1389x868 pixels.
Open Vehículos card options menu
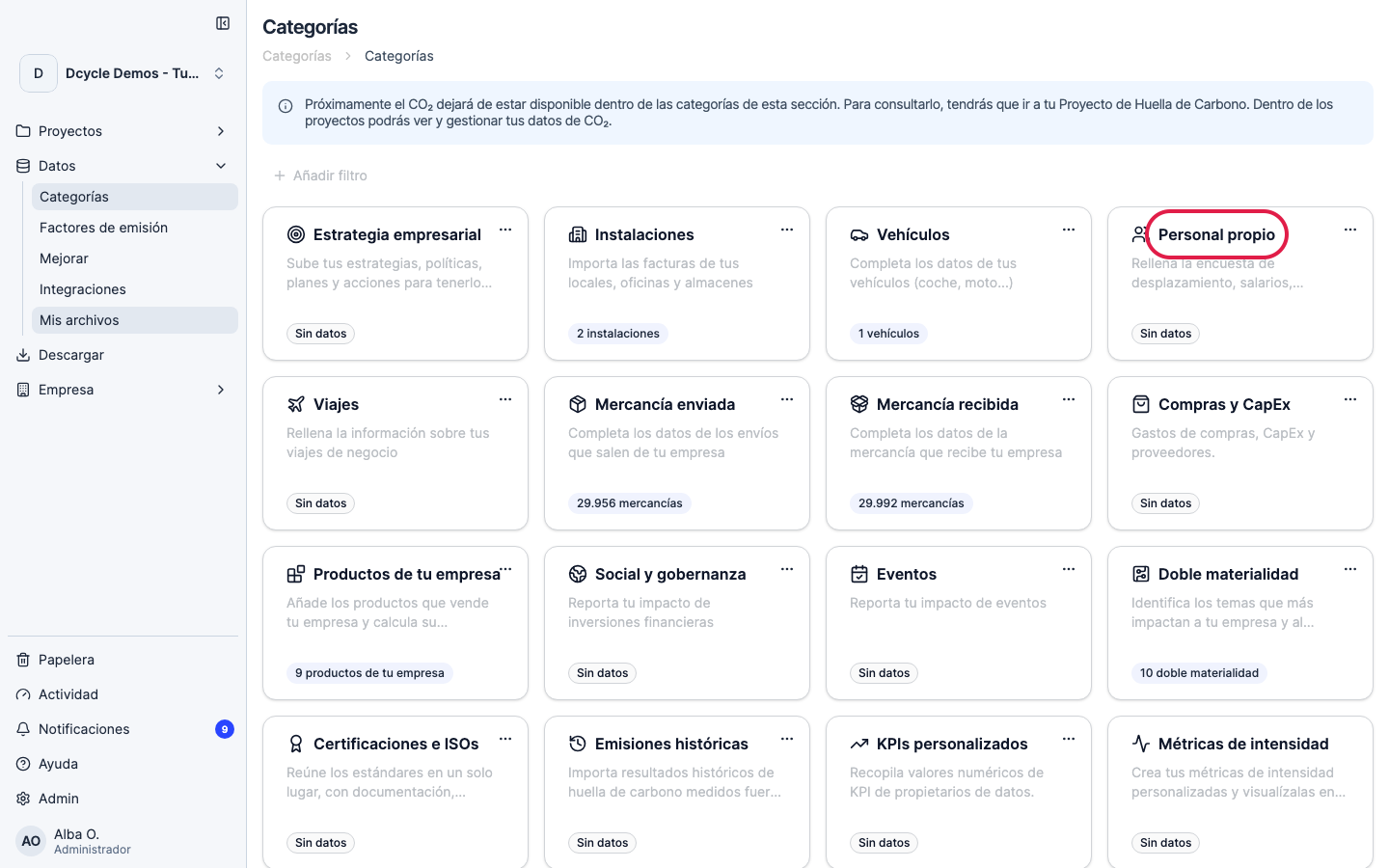coord(1069,230)
